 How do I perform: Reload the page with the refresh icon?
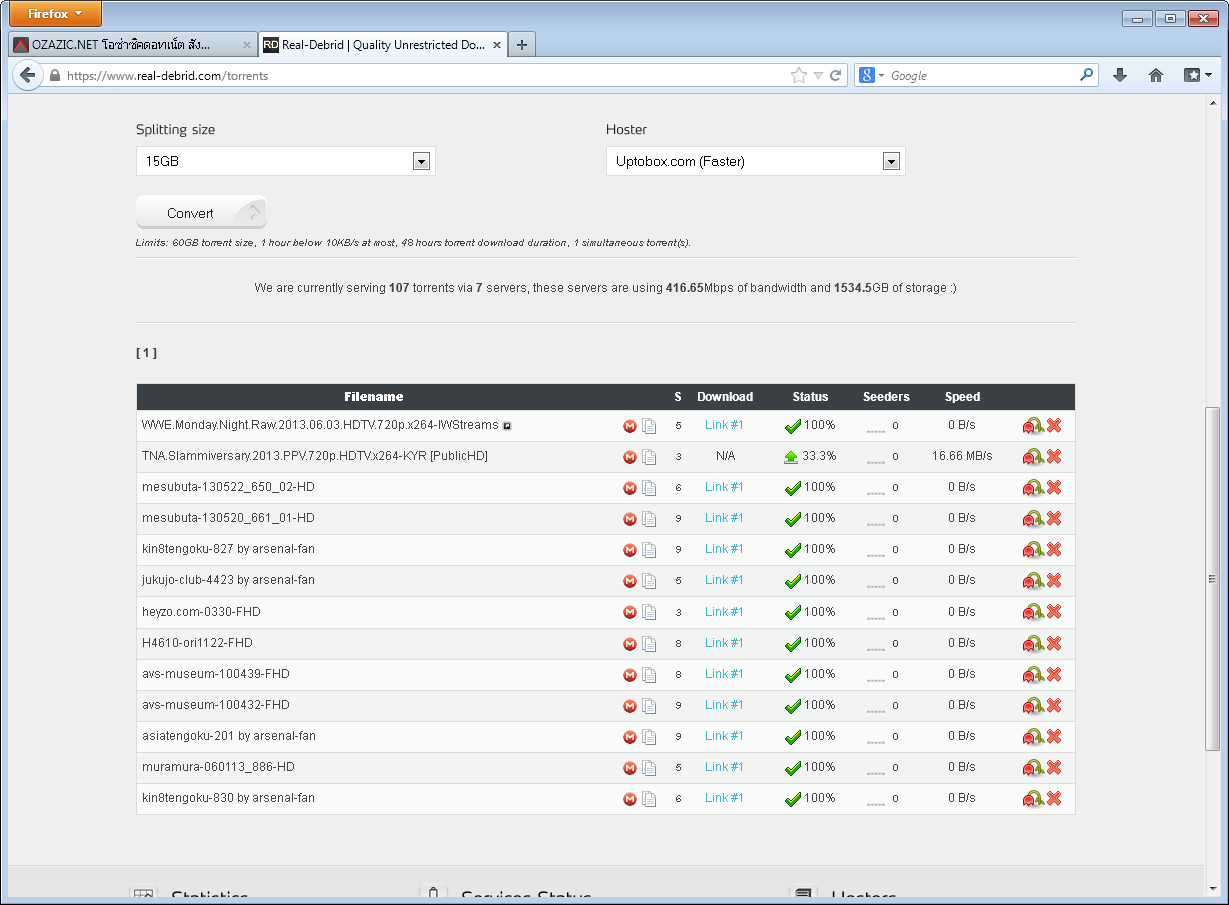tap(836, 75)
